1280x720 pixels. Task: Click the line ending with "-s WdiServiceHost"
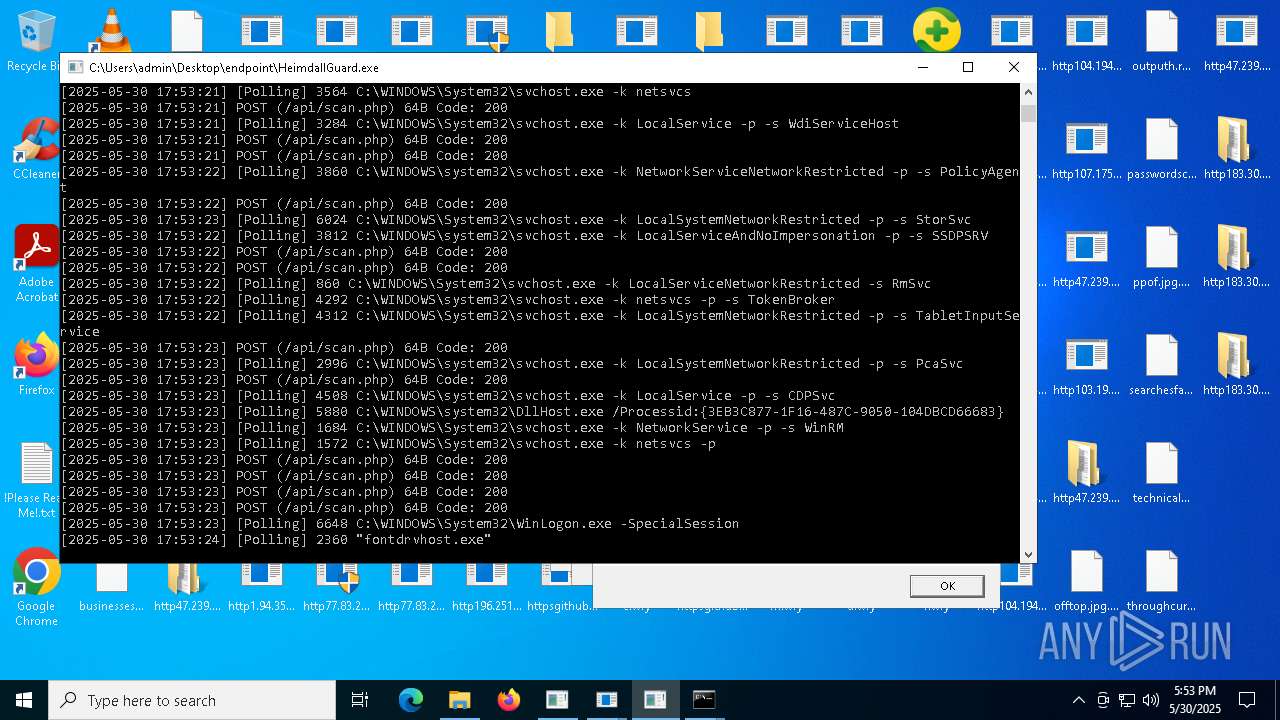click(480, 124)
